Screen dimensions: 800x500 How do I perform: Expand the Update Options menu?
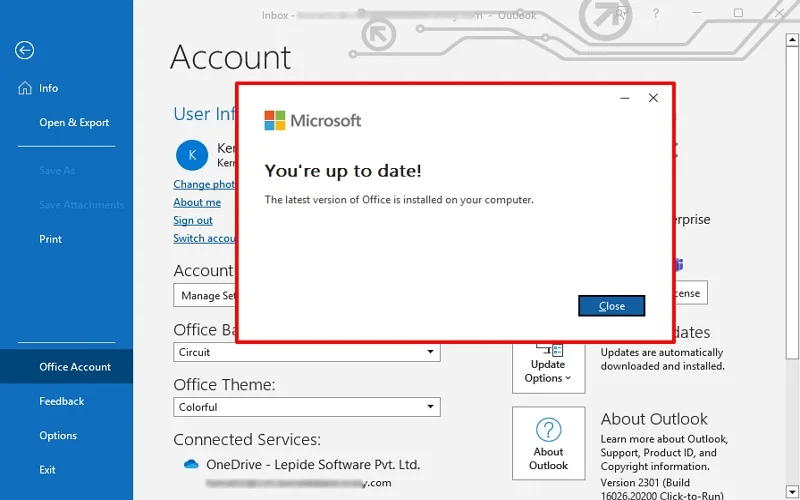pyautogui.click(x=548, y=367)
